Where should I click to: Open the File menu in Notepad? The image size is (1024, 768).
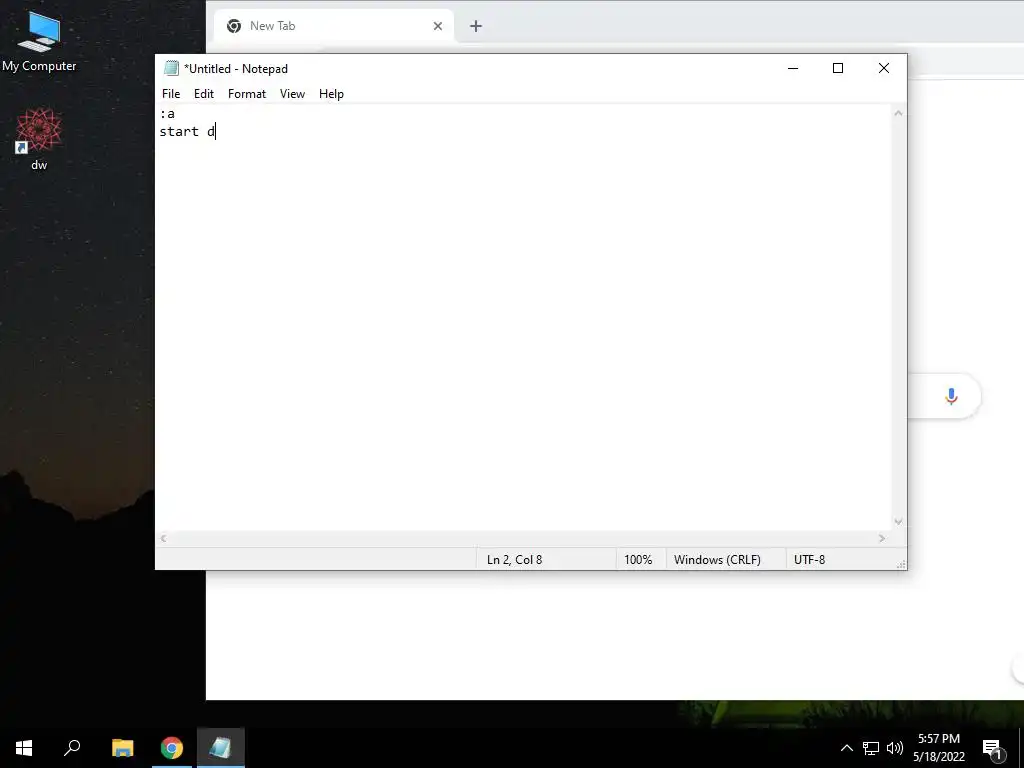pyautogui.click(x=171, y=94)
